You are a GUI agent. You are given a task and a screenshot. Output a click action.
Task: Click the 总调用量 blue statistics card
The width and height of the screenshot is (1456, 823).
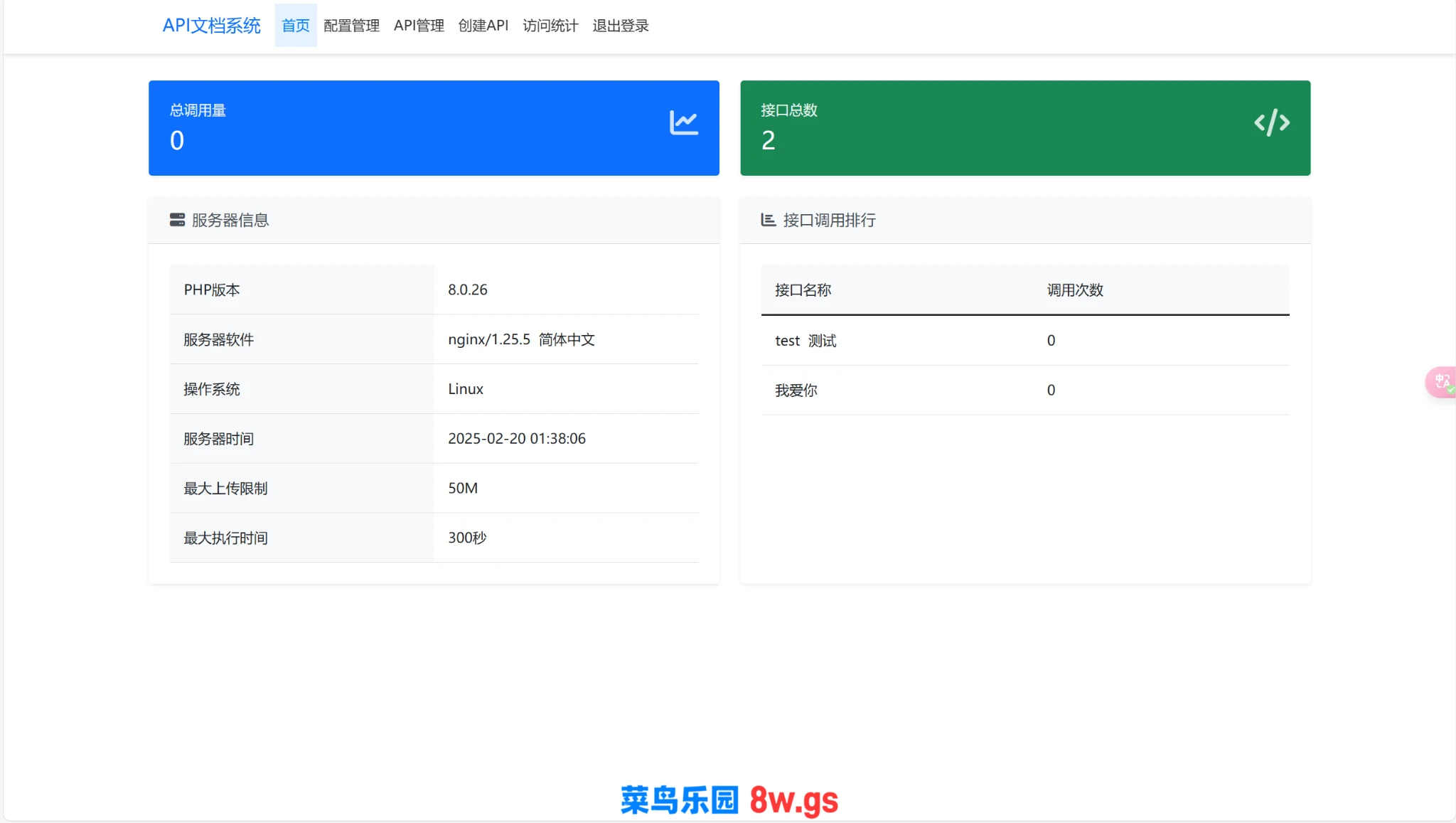pos(433,128)
